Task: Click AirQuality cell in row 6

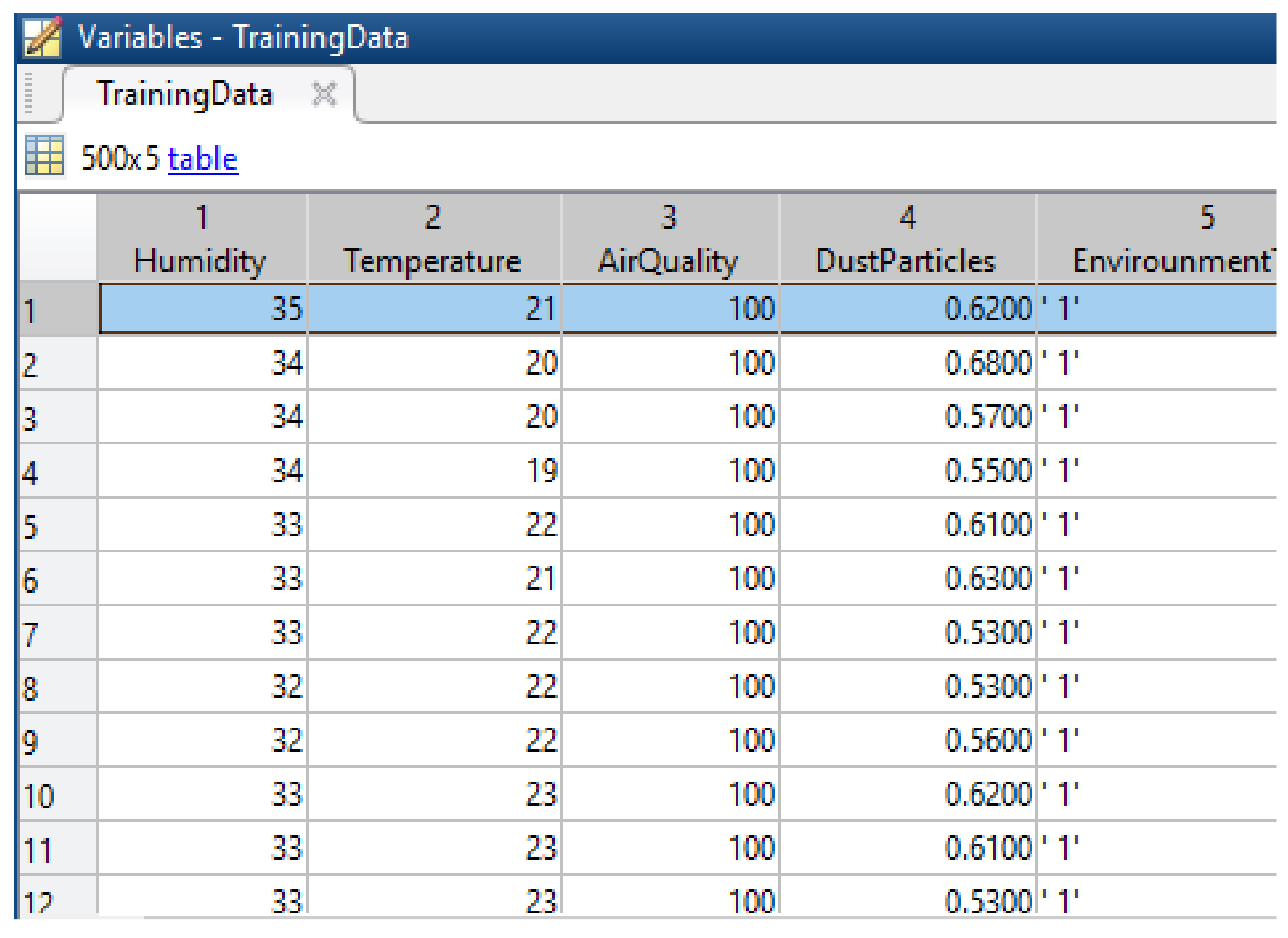Action: click(x=670, y=579)
